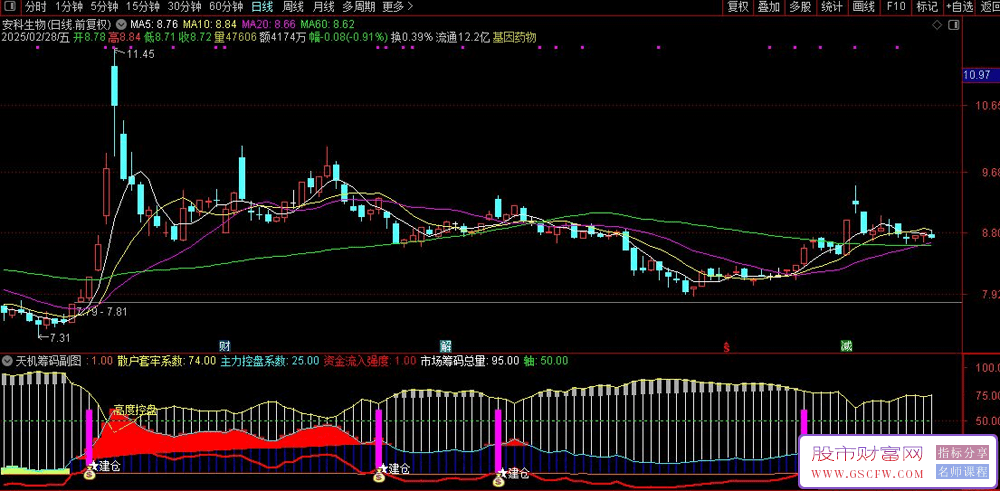Click the 换0.39% turnover readout
The image size is (1000, 491).
point(411,38)
